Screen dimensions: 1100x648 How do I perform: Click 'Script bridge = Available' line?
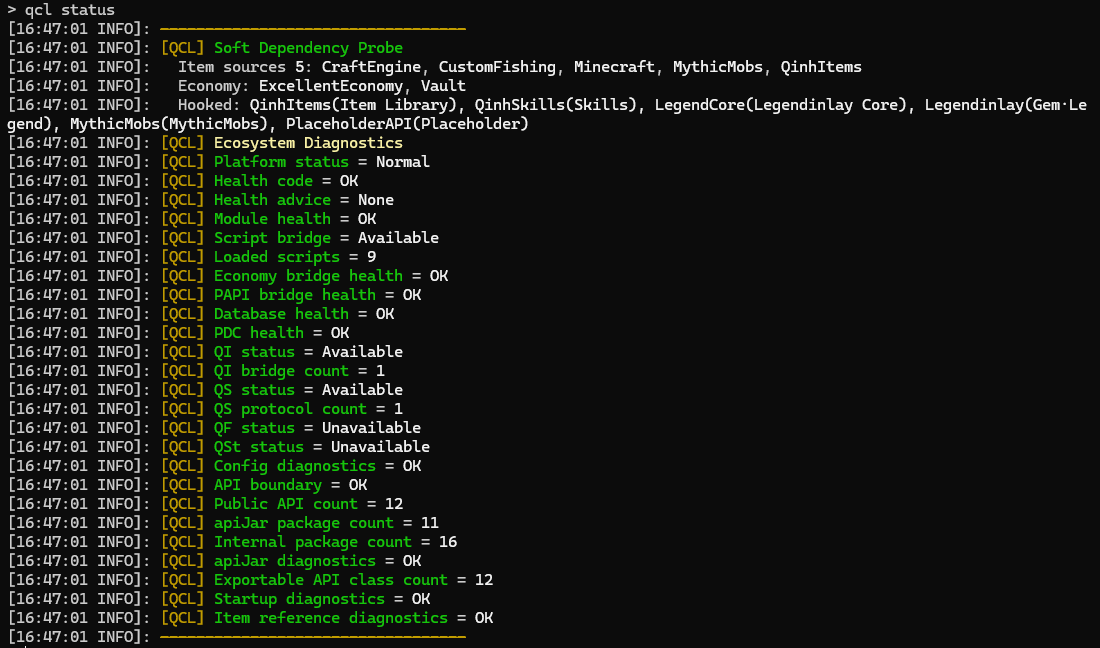click(326, 237)
